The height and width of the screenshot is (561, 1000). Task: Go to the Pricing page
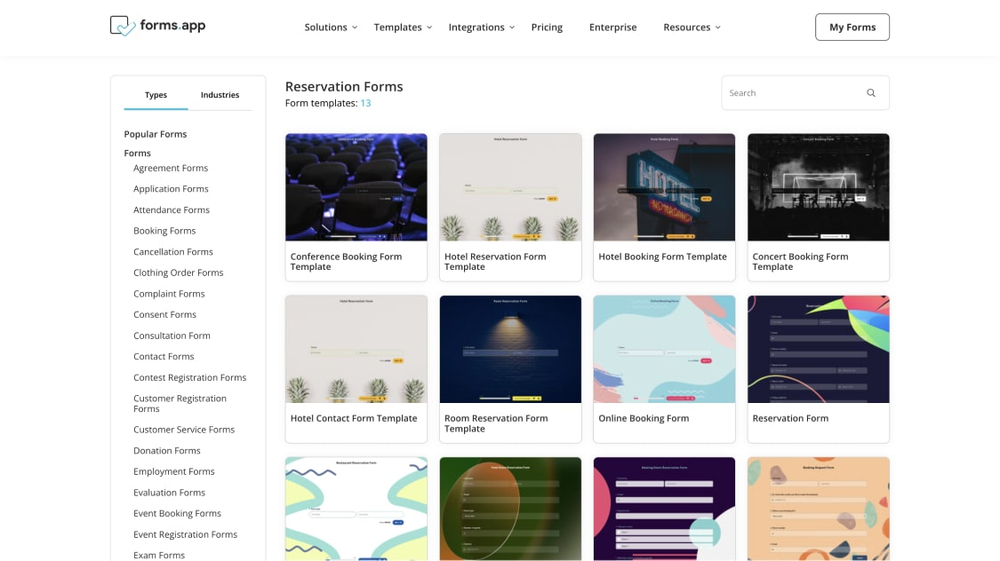click(x=546, y=27)
